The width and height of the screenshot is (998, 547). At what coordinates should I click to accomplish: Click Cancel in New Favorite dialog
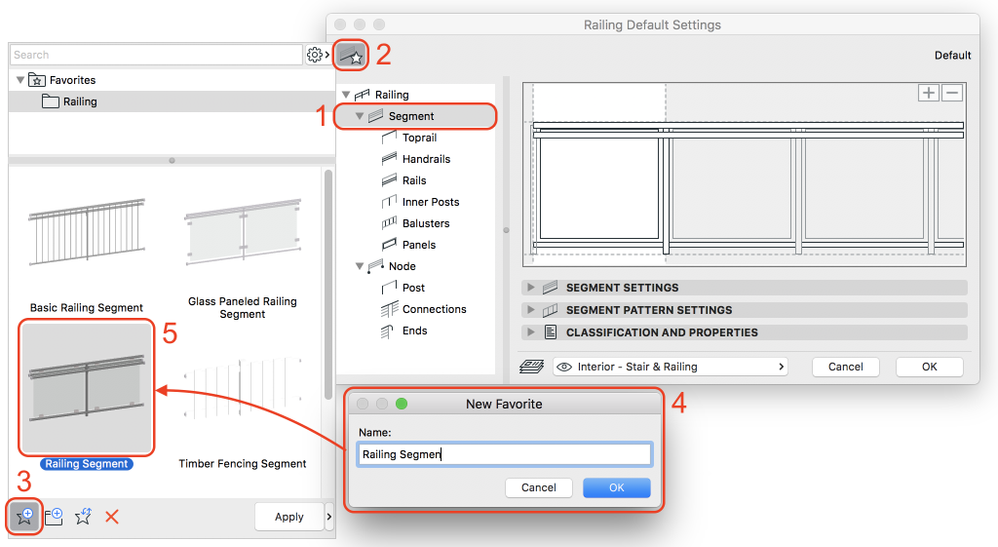point(538,488)
